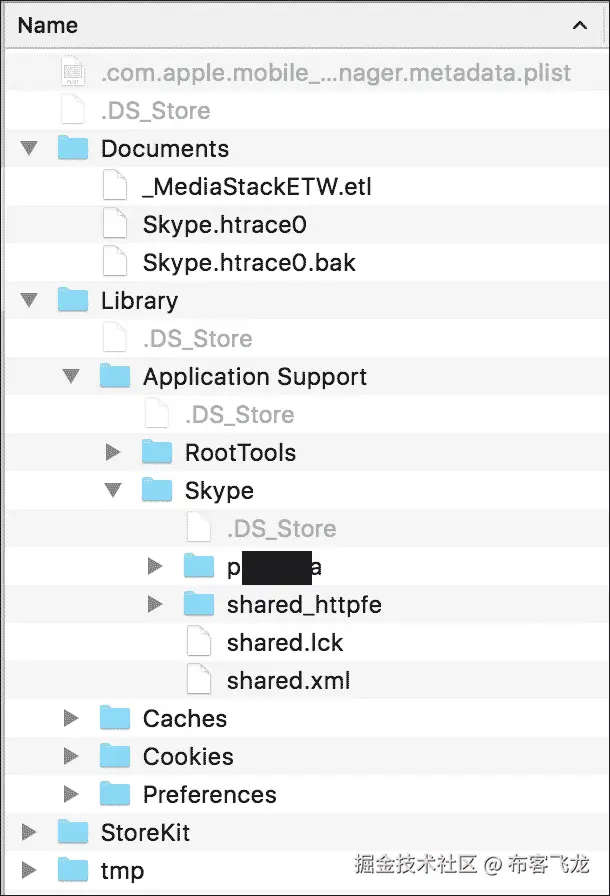The width and height of the screenshot is (610, 896).
Task: Sort by the Name column header
Action: coord(48,25)
